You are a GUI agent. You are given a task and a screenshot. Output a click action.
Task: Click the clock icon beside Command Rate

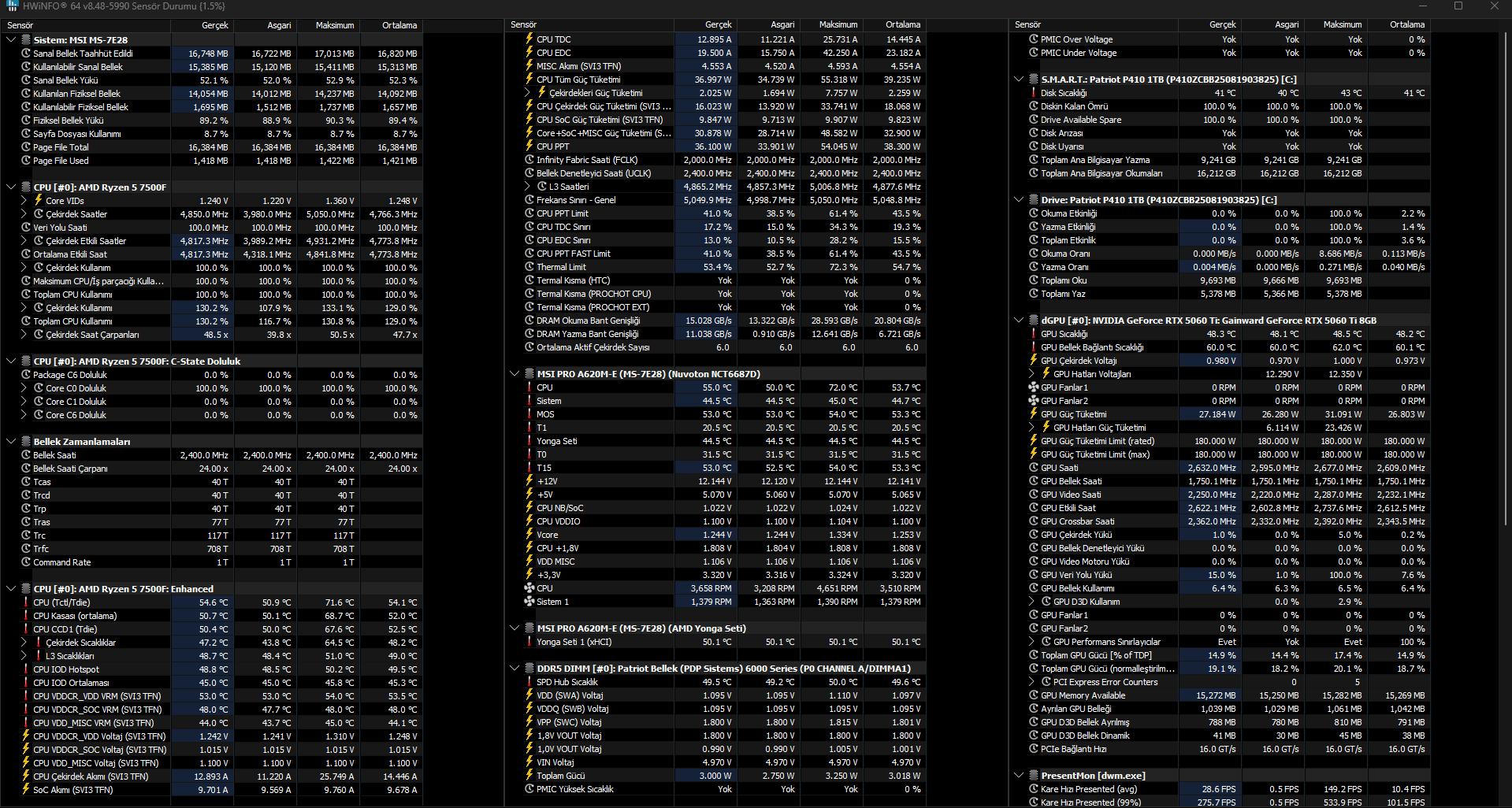tap(26, 562)
